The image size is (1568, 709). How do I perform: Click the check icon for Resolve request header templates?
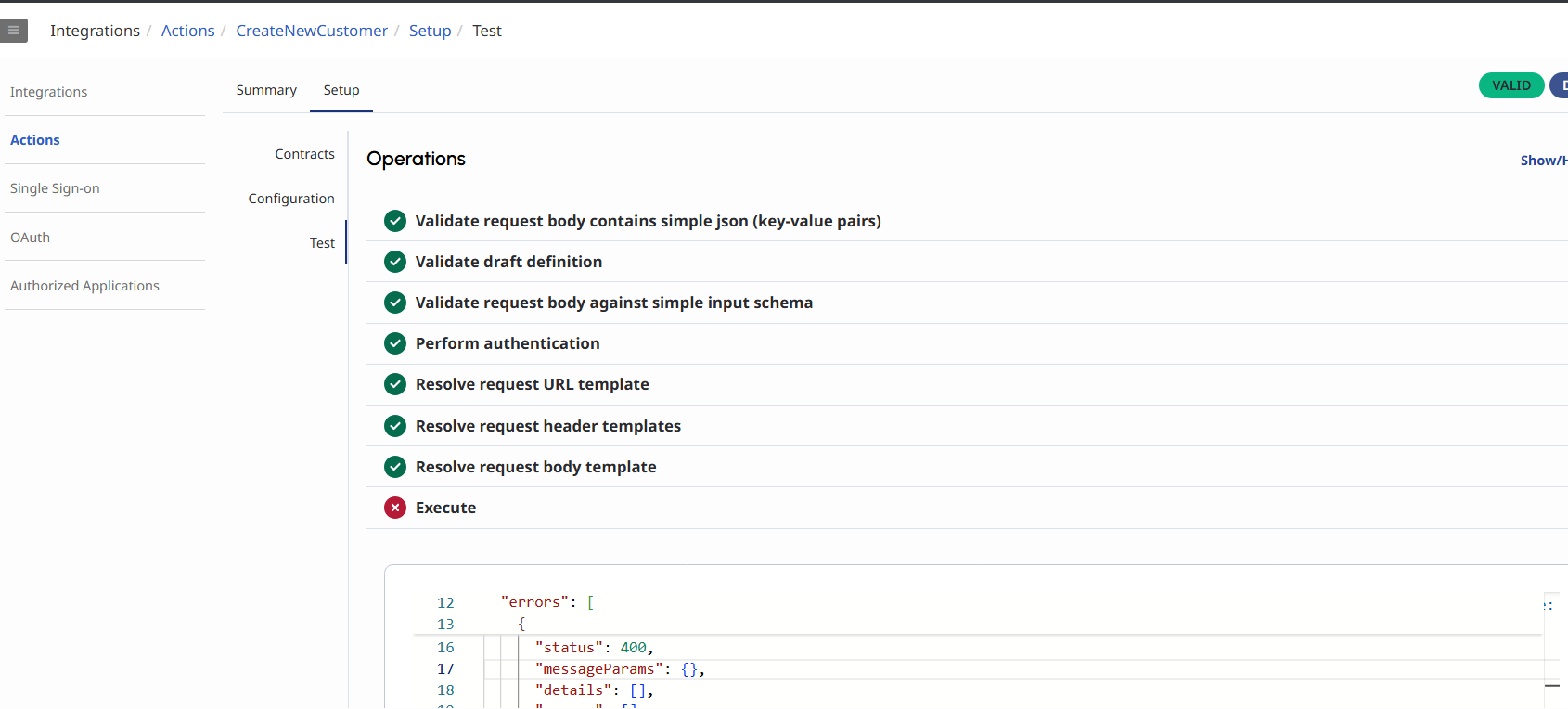pyautogui.click(x=395, y=426)
